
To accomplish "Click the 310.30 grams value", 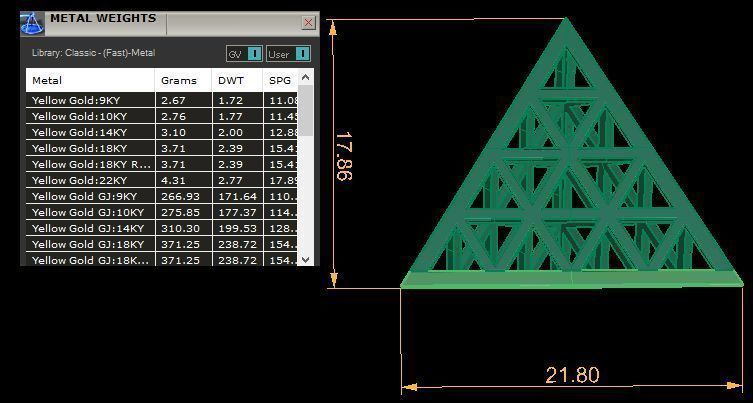I will pos(180,228).
